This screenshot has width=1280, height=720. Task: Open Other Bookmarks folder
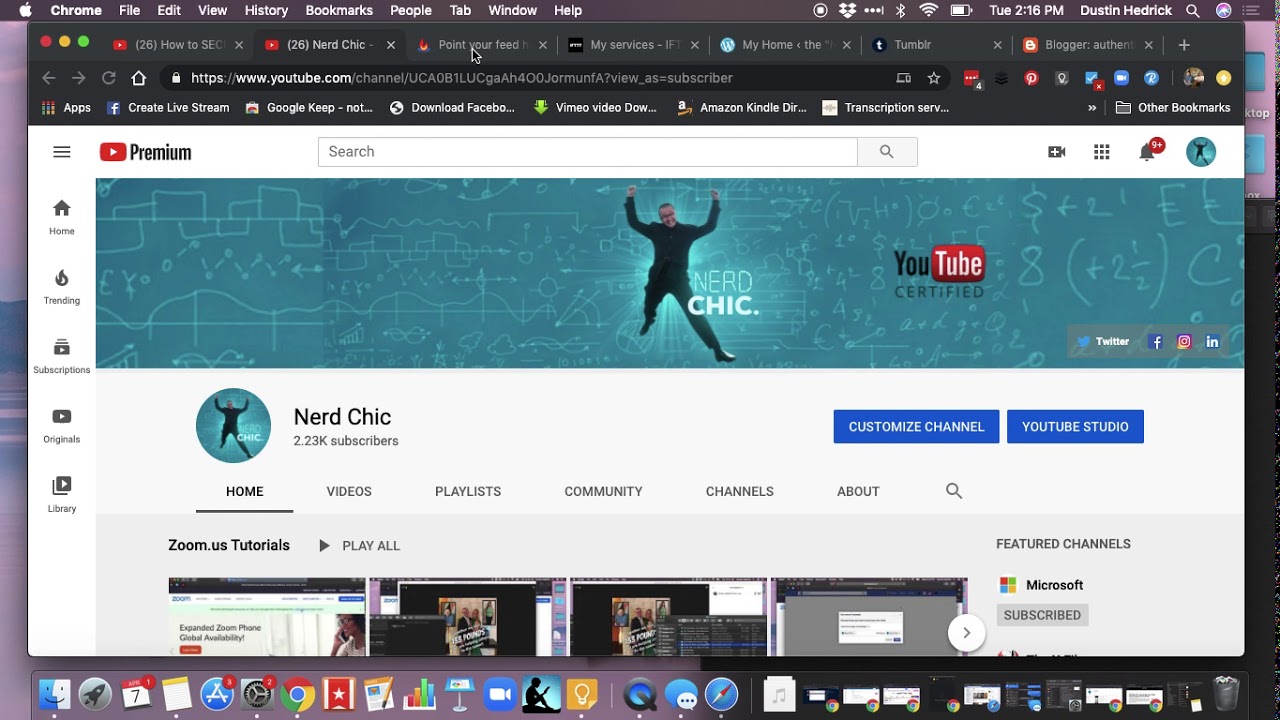click(1172, 108)
